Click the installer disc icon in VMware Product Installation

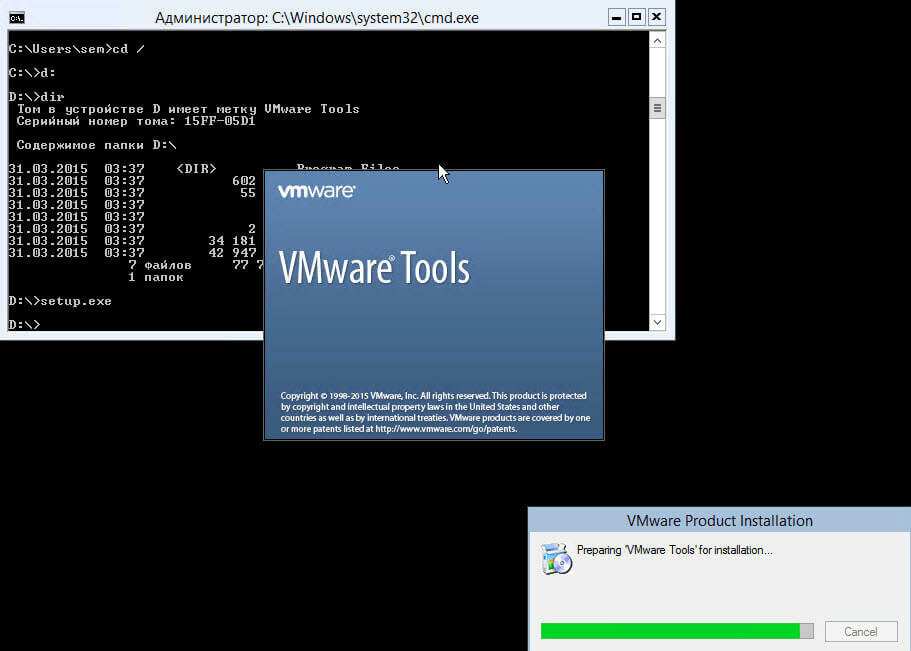(556, 559)
